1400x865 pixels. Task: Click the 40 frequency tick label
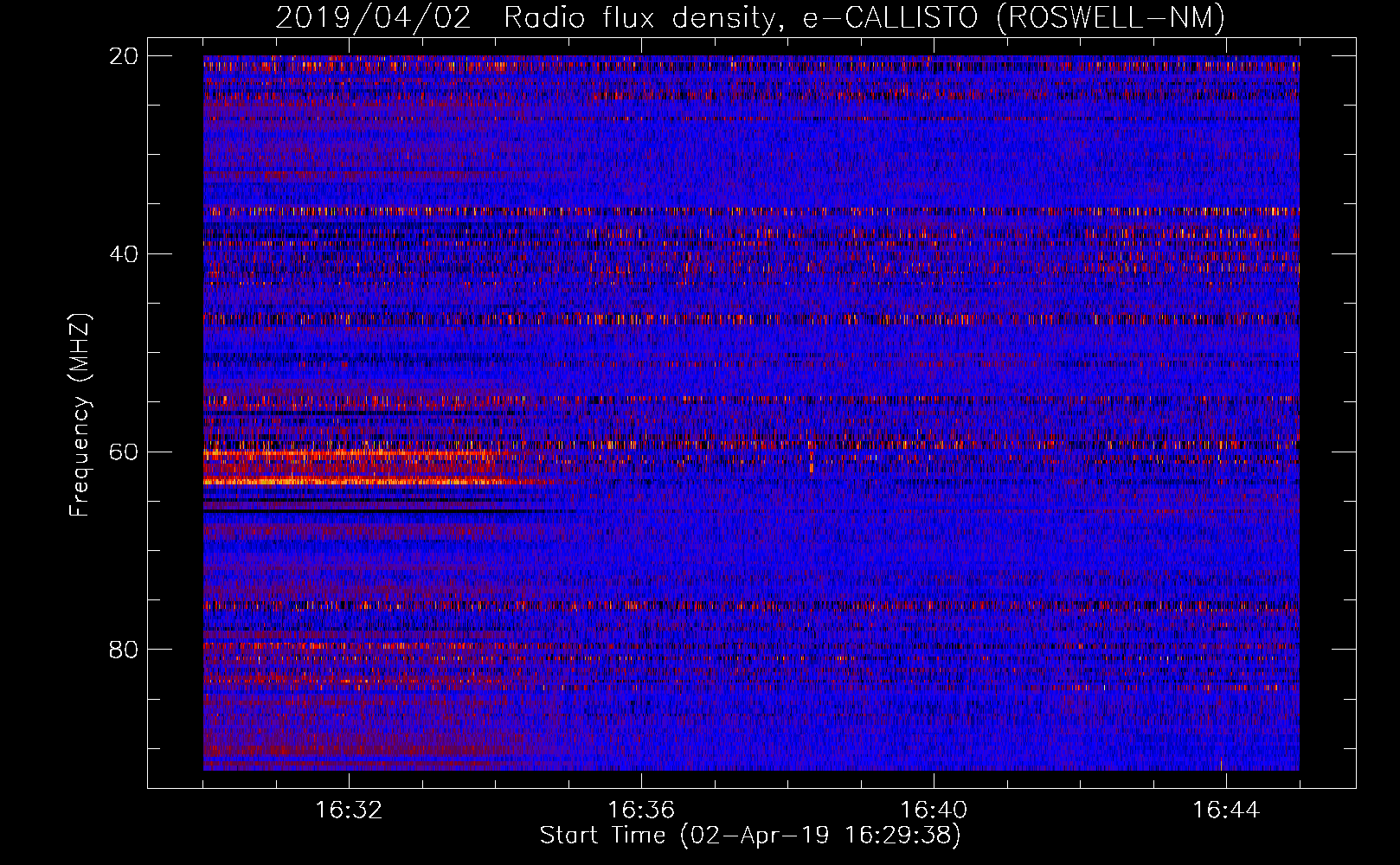coord(124,254)
